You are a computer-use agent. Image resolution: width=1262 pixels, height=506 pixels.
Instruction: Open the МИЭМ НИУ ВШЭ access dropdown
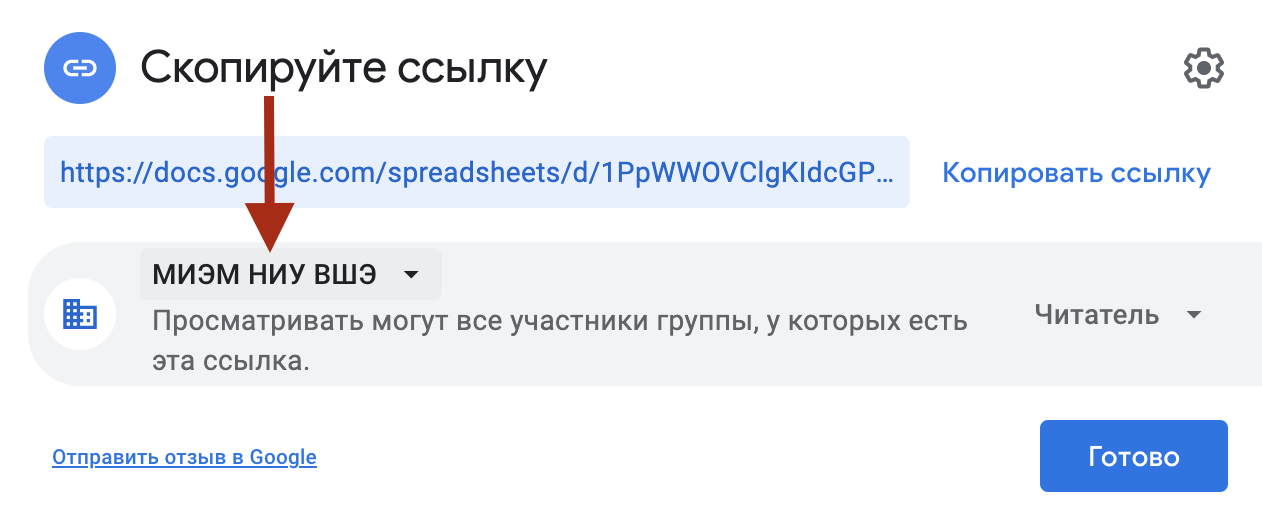tap(290, 274)
